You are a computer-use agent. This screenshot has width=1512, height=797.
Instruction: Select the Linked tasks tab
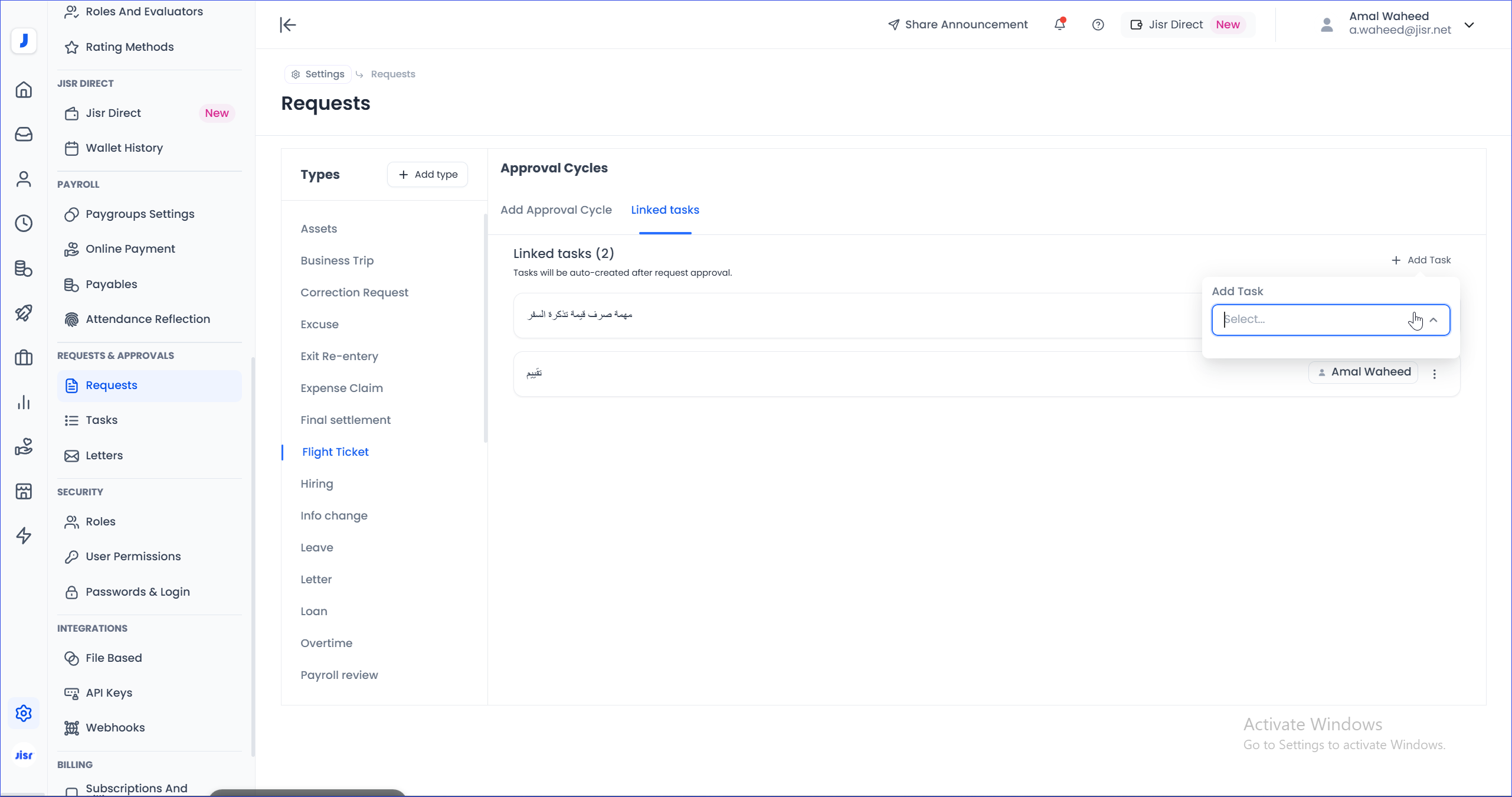point(665,210)
